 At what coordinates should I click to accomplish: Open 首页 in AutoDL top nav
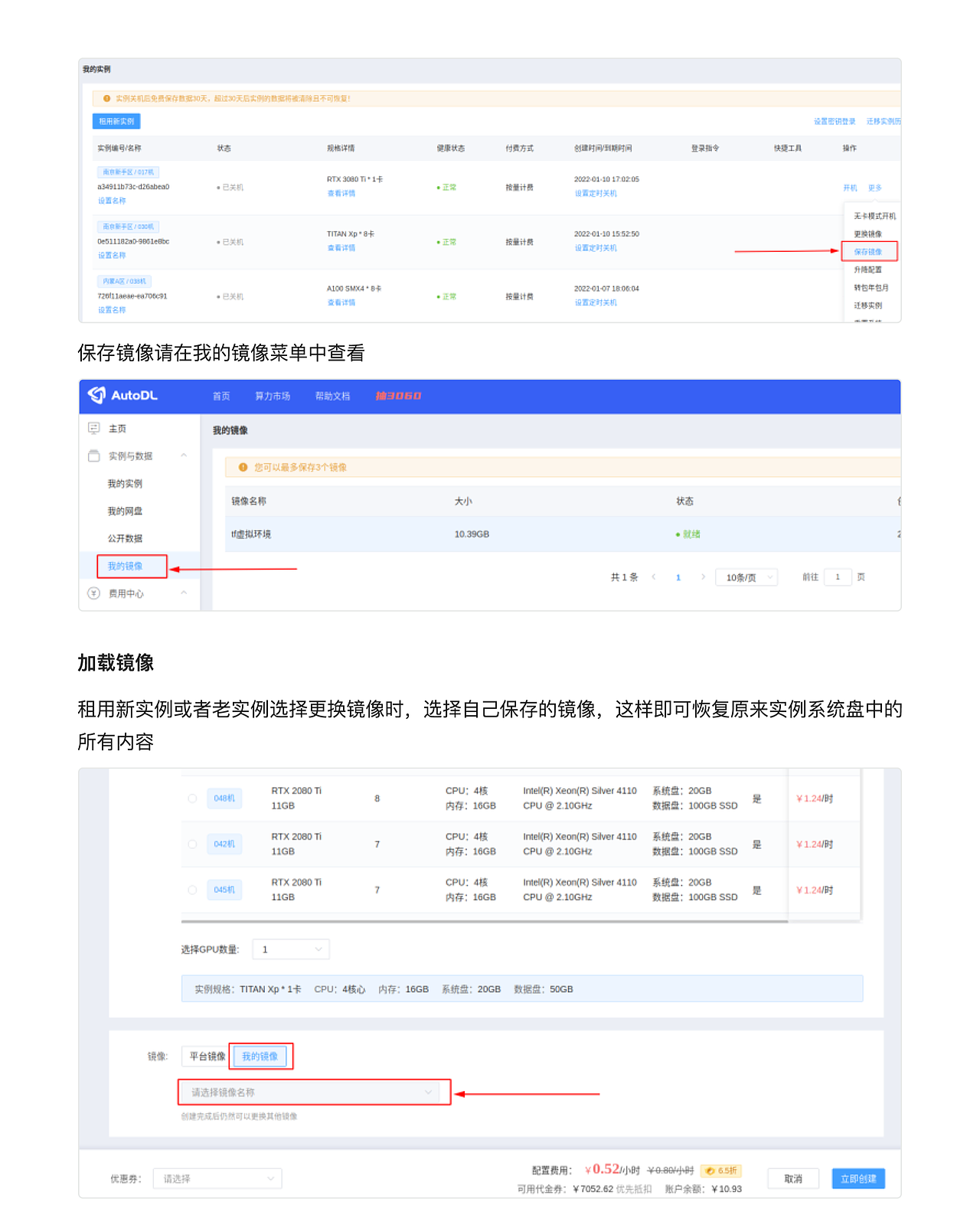(x=221, y=396)
